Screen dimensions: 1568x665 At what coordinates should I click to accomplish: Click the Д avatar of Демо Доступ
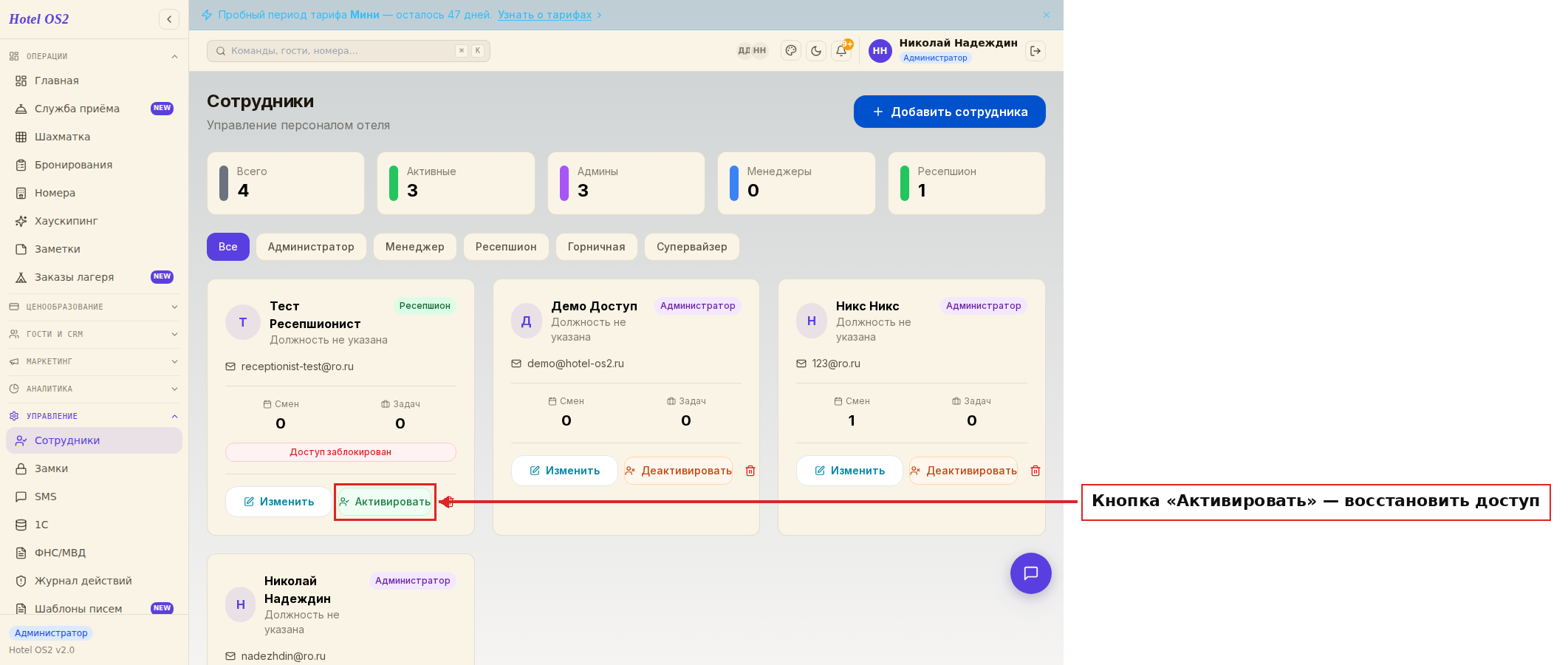pyautogui.click(x=527, y=321)
